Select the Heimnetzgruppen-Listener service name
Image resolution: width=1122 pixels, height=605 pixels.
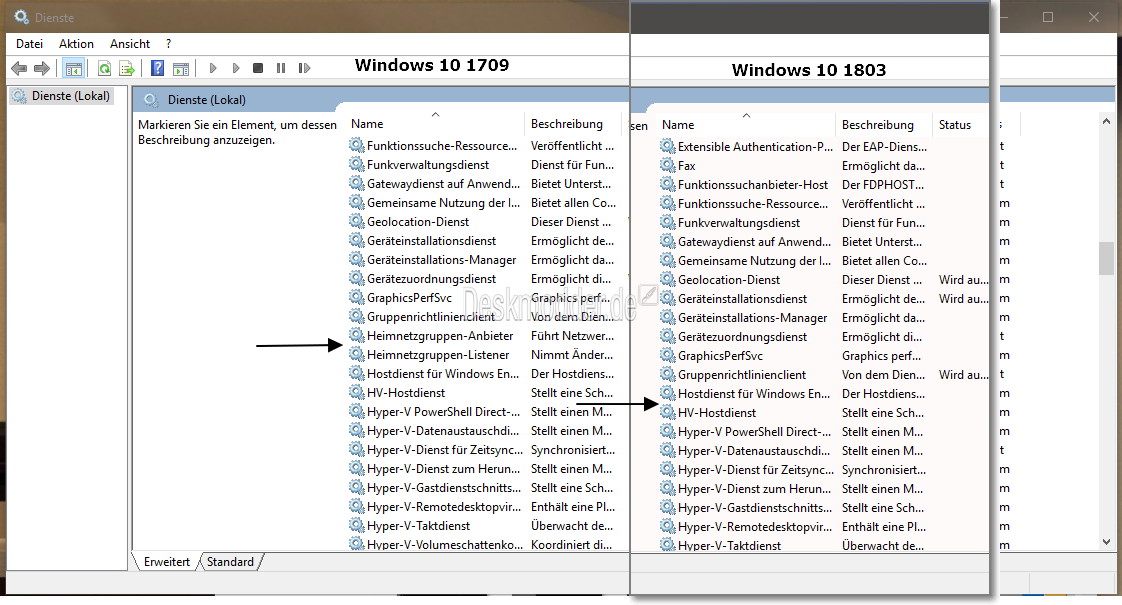438,354
